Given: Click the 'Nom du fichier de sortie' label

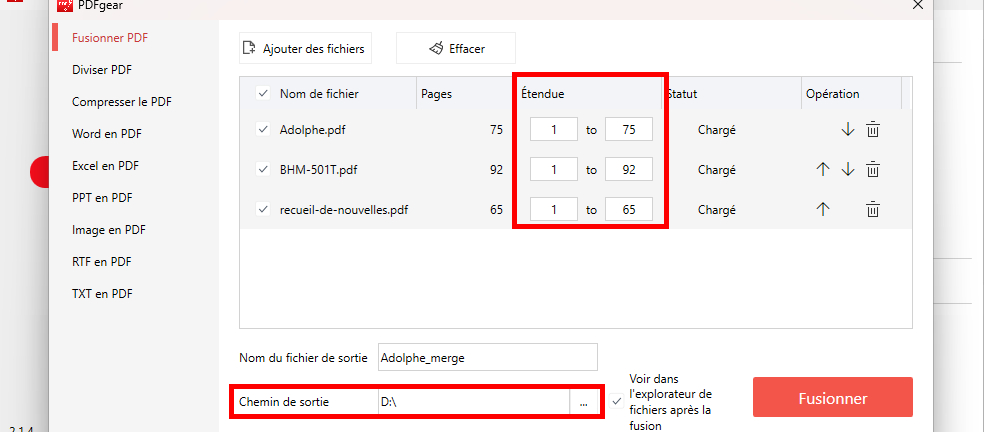Looking at the screenshot, I should (303, 358).
